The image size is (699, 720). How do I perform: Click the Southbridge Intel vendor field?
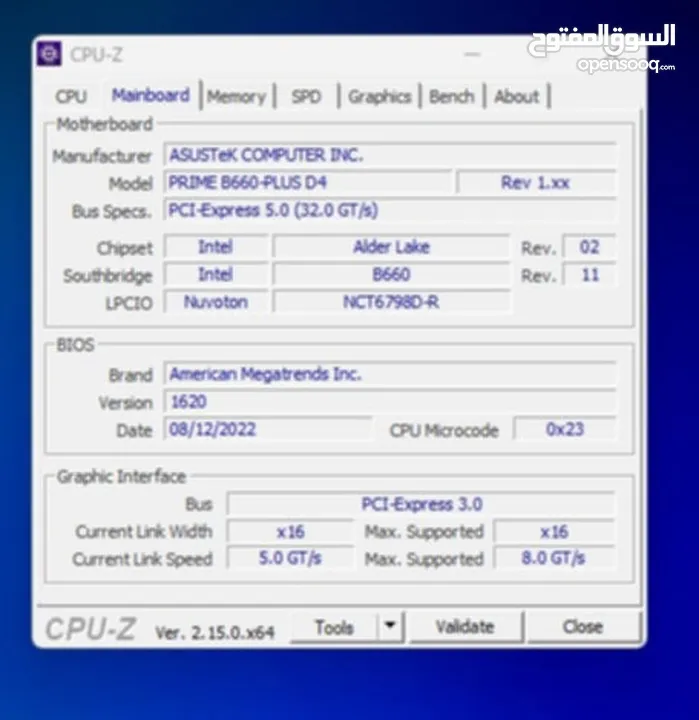215,275
